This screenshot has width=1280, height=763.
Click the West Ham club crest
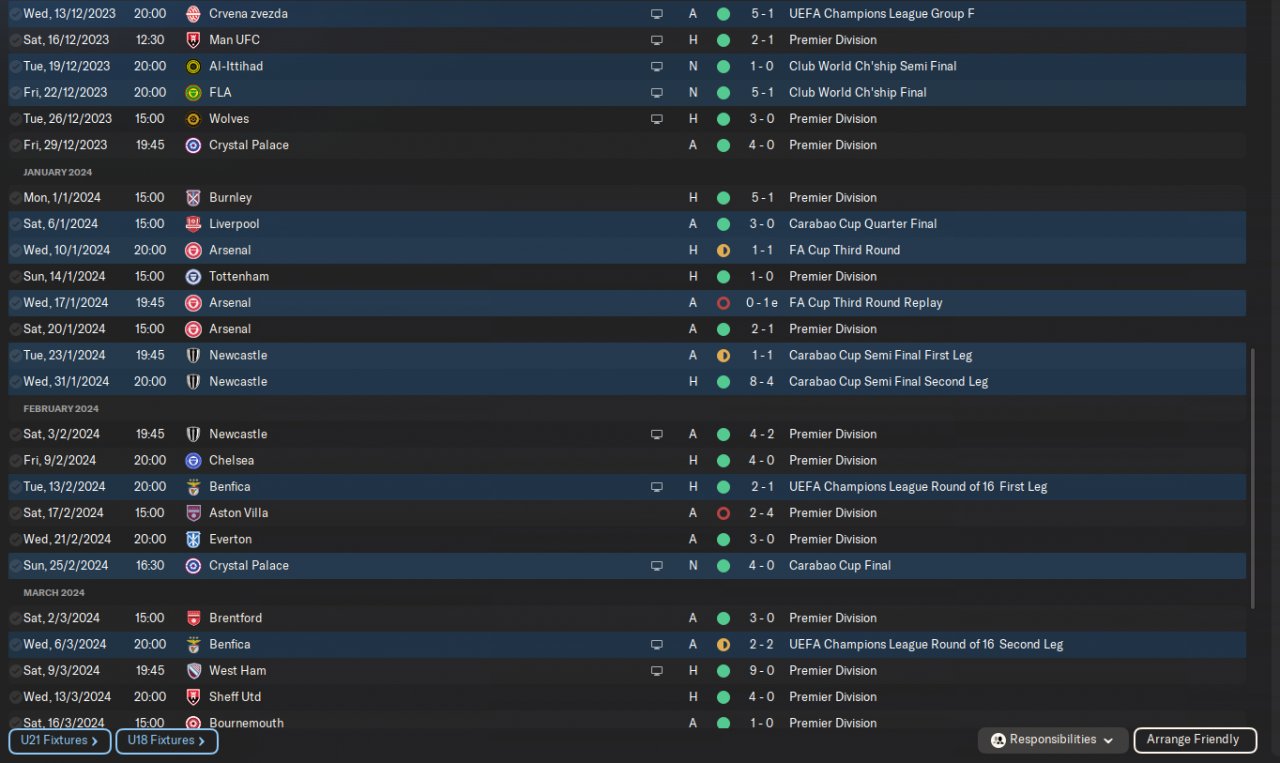click(193, 671)
